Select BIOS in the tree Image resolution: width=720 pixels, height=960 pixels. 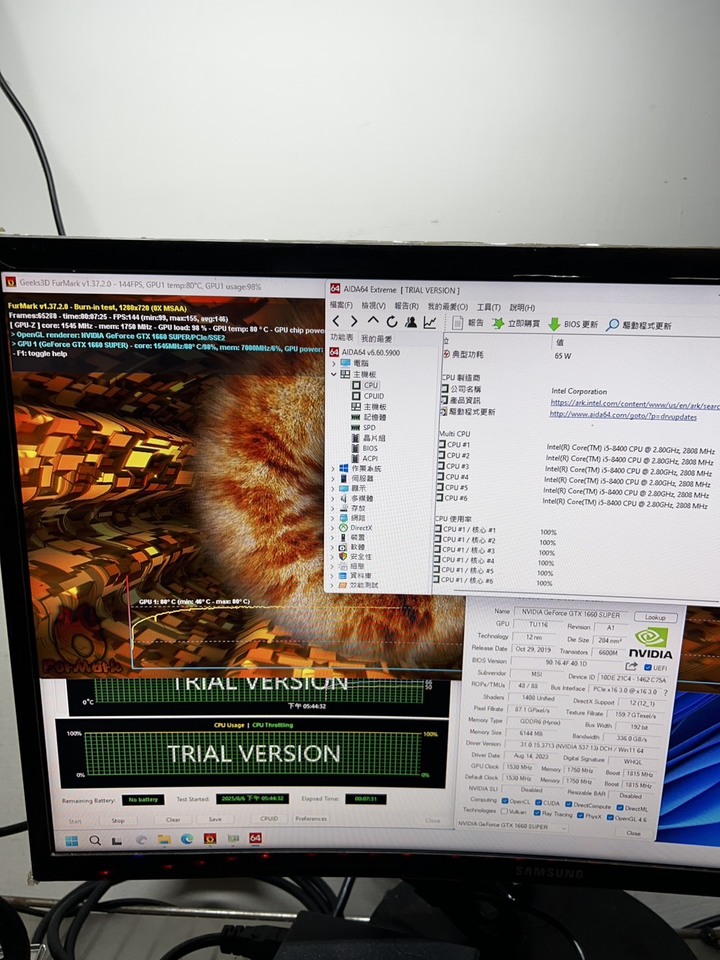(x=365, y=448)
